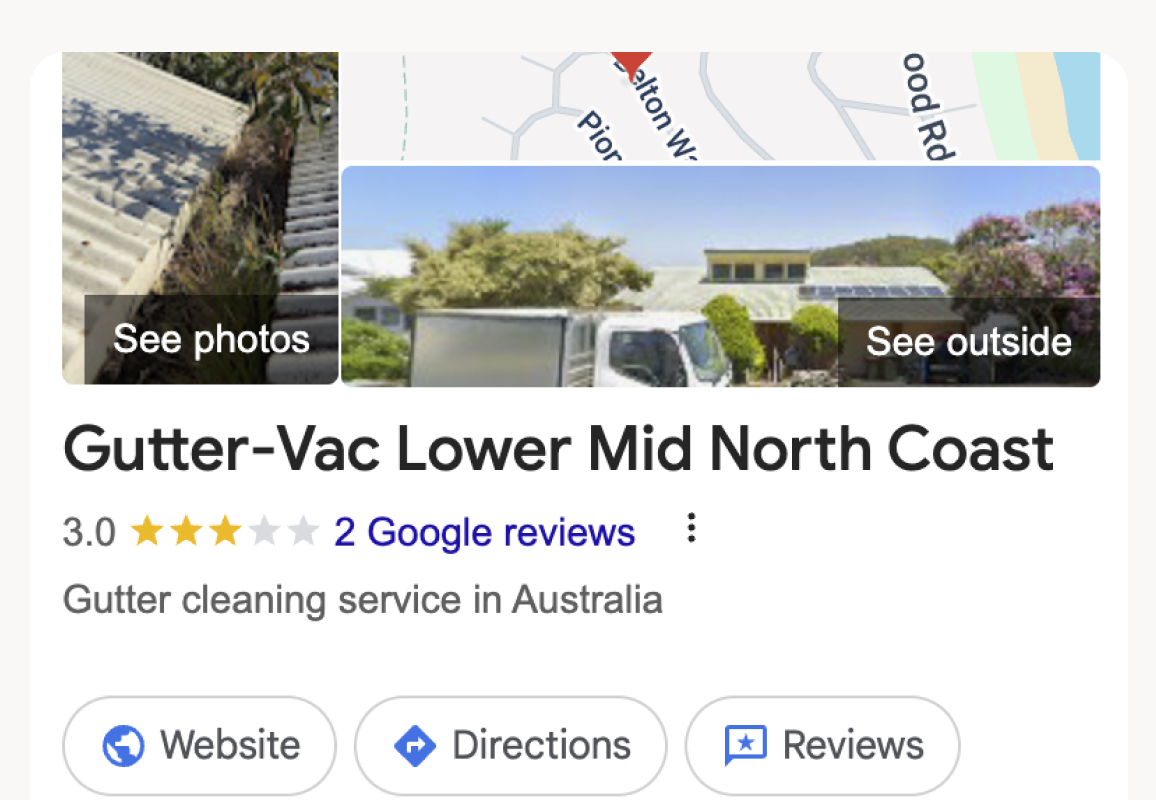Click the 3.0 rating number

coord(89,532)
